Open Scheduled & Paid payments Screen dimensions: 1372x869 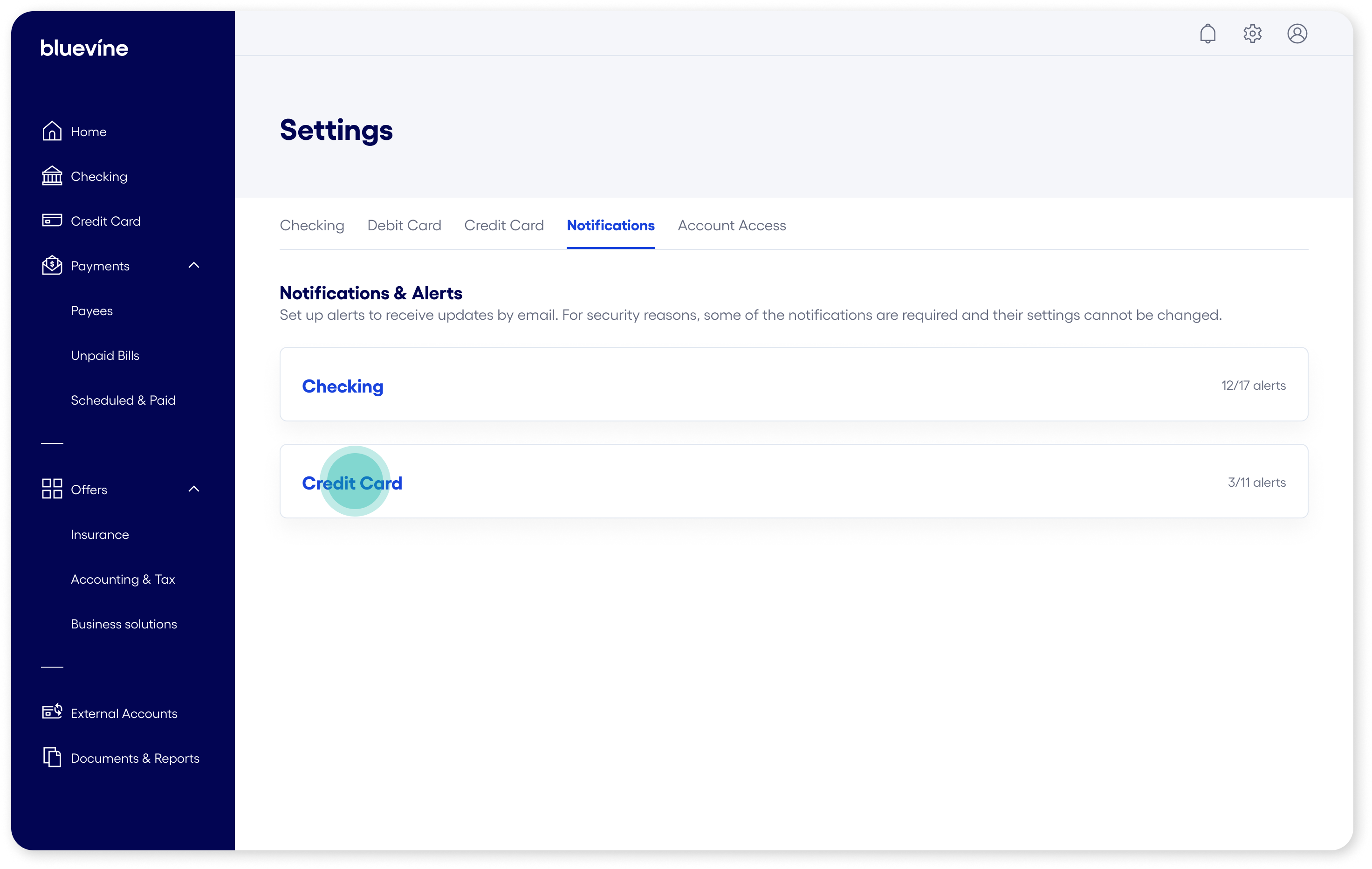click(x=123, y=400)
